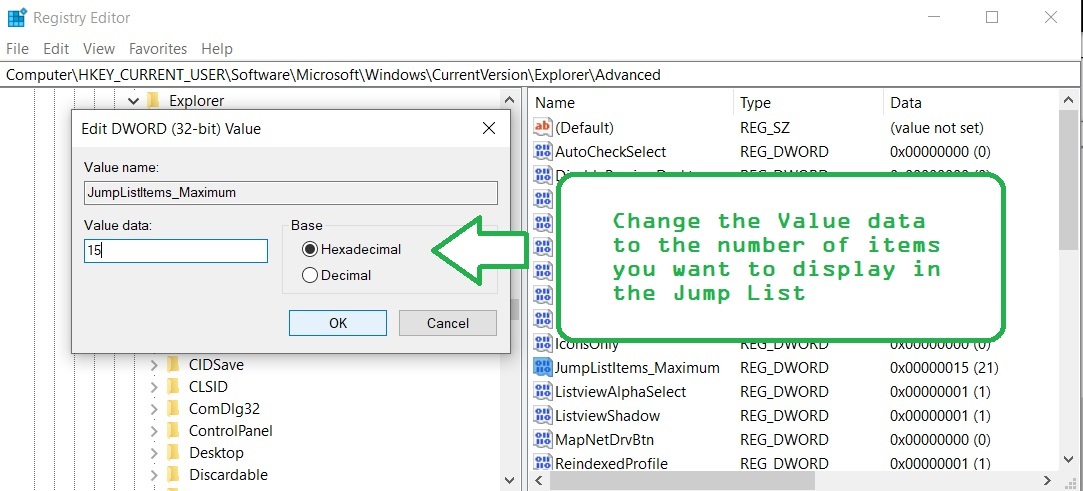Select the ComDlg32 key label
Image resolution: width=1083 pixels, height=491 pixels.
[x=224, y=408]
